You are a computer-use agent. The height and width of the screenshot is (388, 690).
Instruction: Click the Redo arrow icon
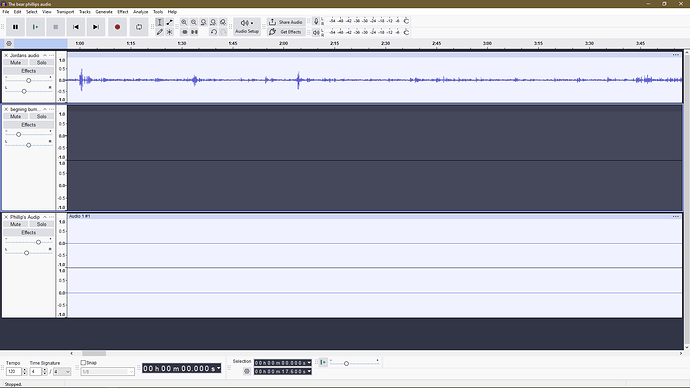(223, 32)
